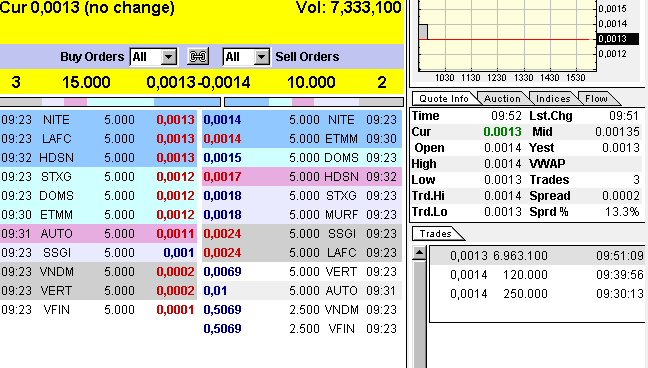Open the Flow tab
648x368 pixels.
596,98
